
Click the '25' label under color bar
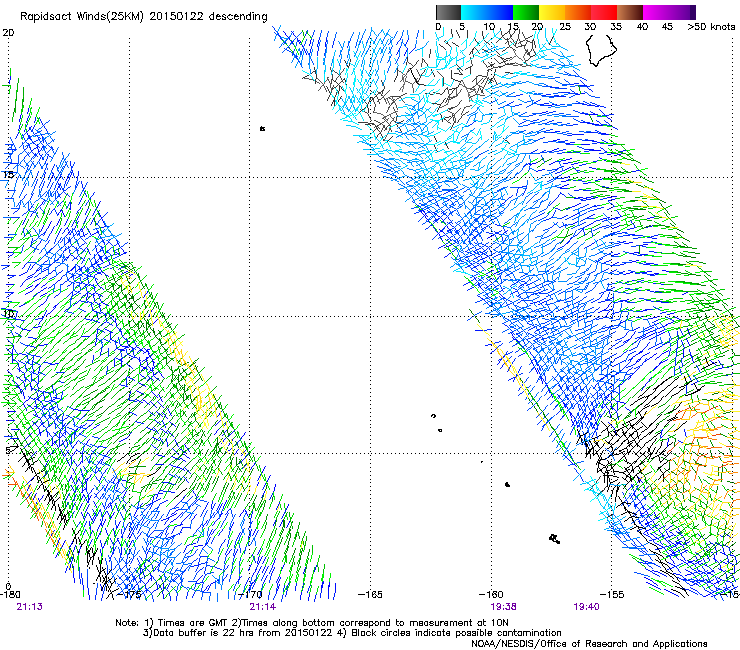click(565, 26)
